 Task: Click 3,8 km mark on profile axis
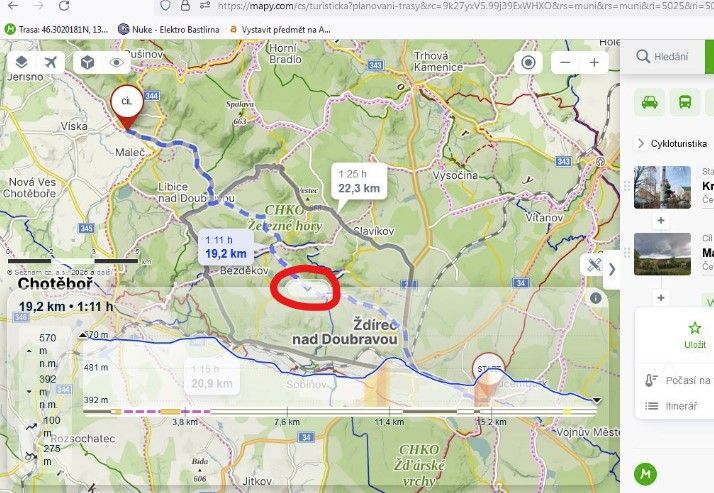coord(185,422)
